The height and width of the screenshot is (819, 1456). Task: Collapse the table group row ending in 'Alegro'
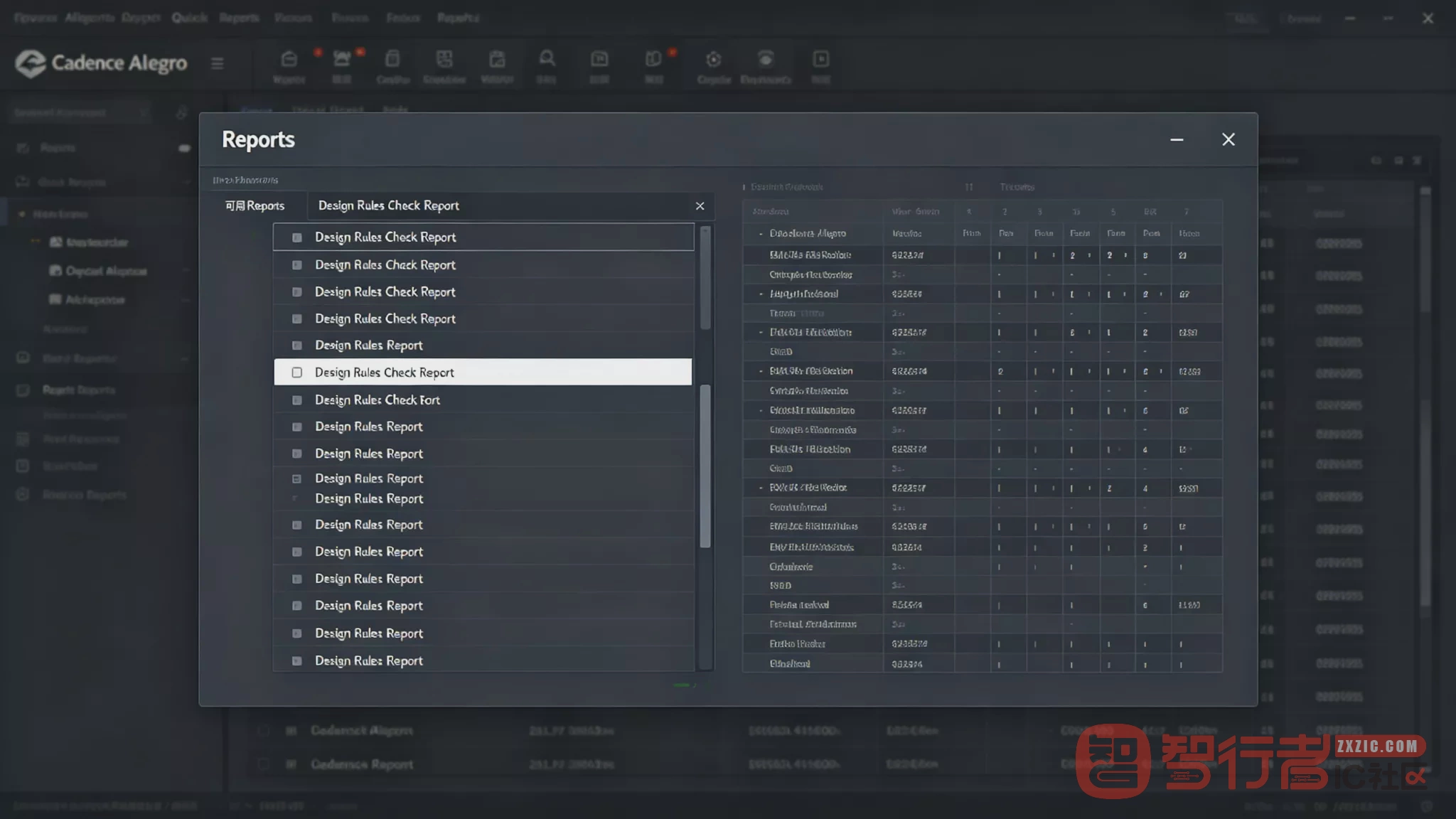tap(761, 234)
